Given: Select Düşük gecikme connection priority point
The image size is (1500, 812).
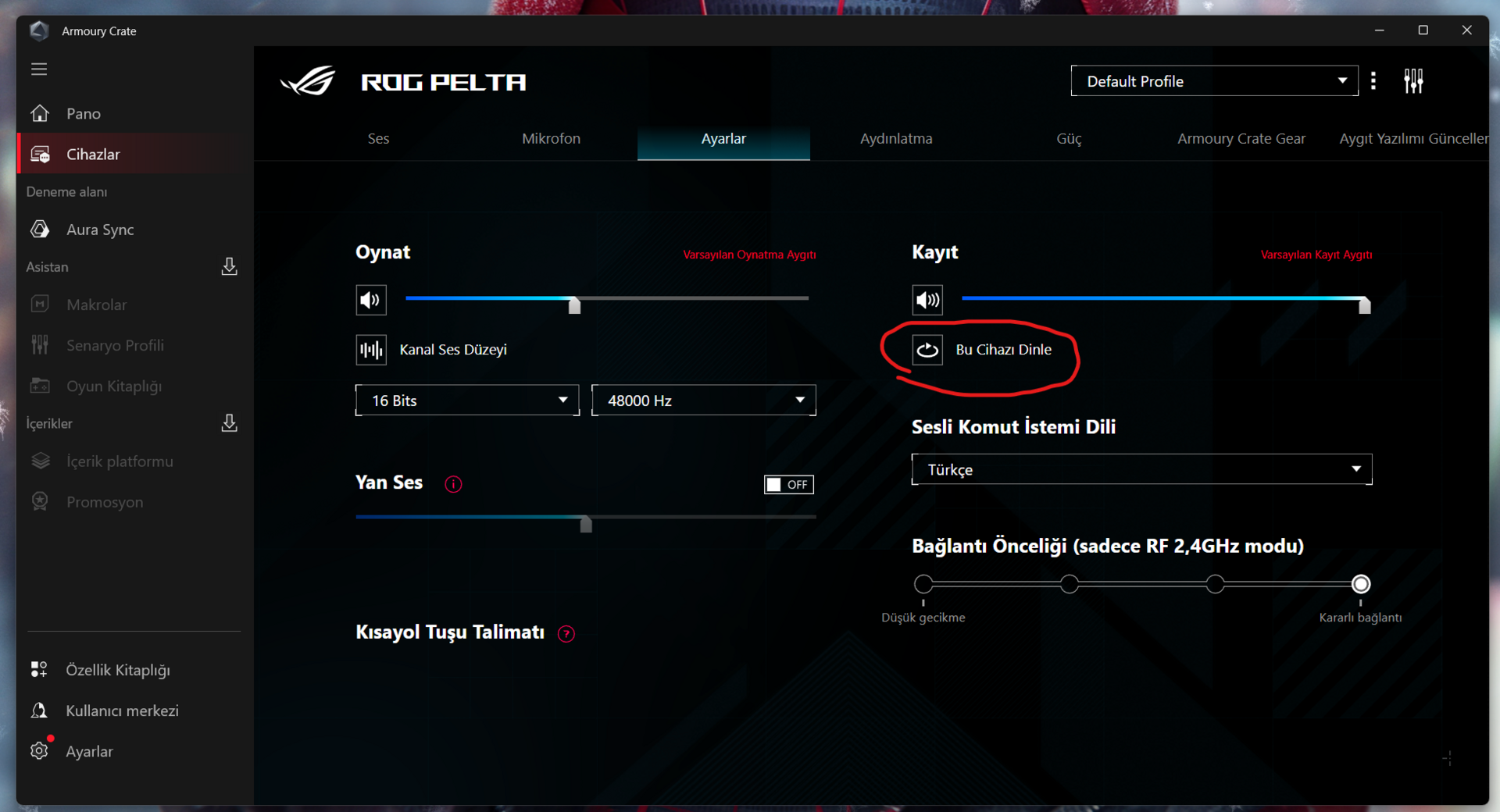Looking at the screenshot, I should 923,584.
